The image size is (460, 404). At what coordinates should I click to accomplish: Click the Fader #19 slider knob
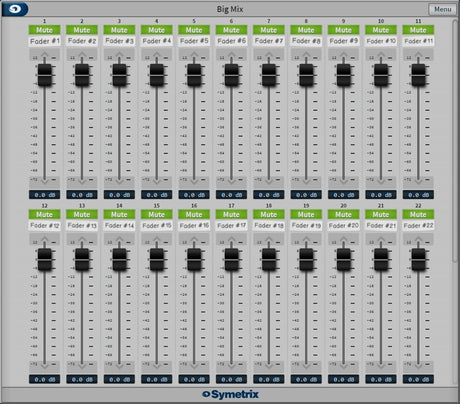coord(306,259)
